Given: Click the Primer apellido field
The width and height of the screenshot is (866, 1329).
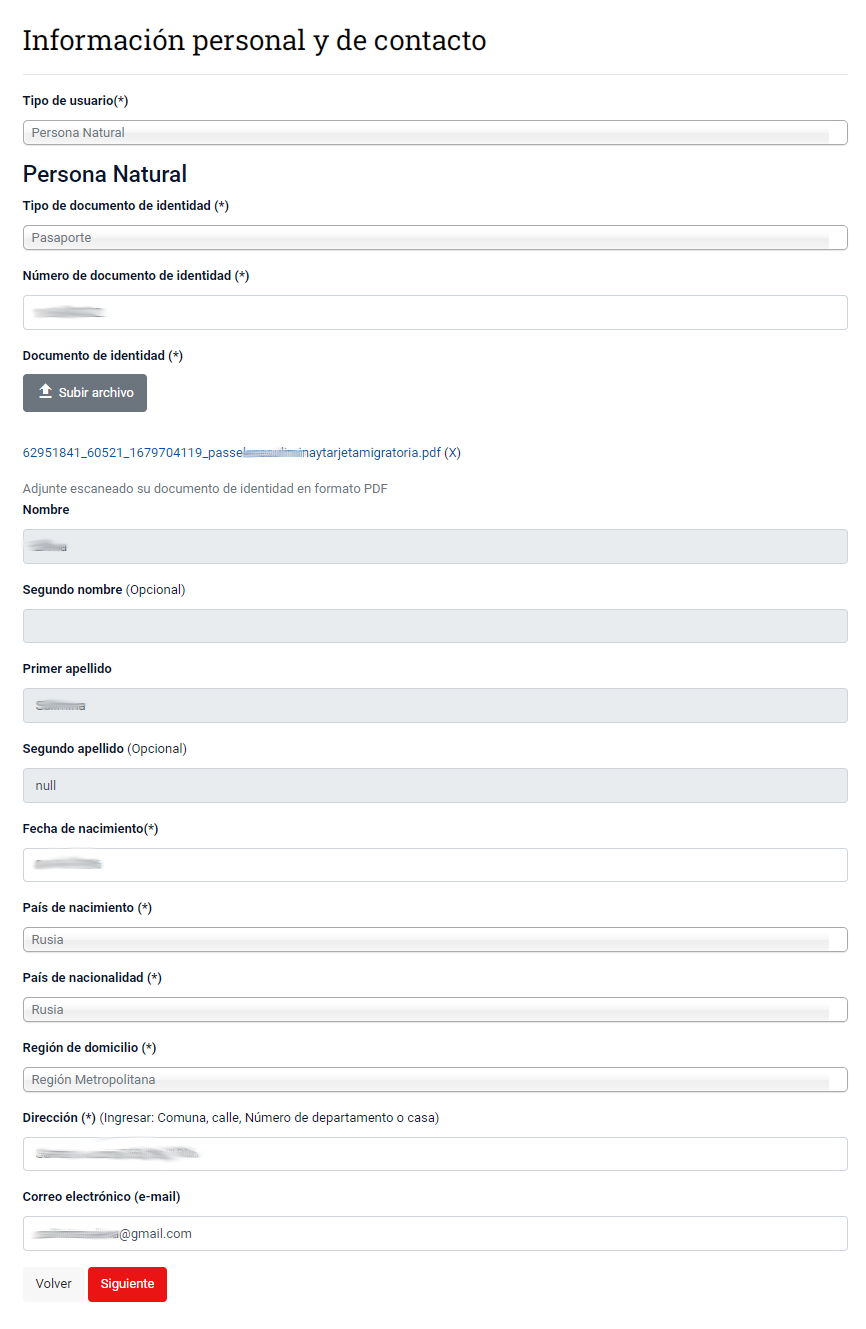Looking at the screenshot, I should tap(434, 706).
